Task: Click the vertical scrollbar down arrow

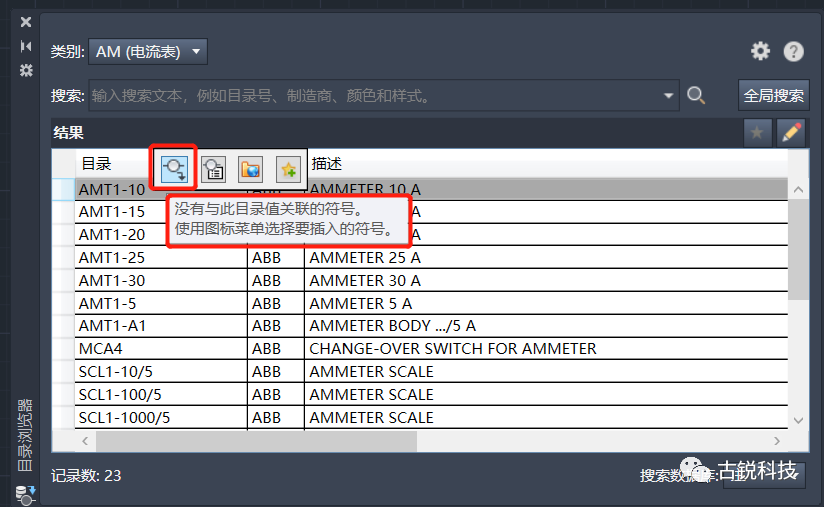Action: tap(798, 420)
